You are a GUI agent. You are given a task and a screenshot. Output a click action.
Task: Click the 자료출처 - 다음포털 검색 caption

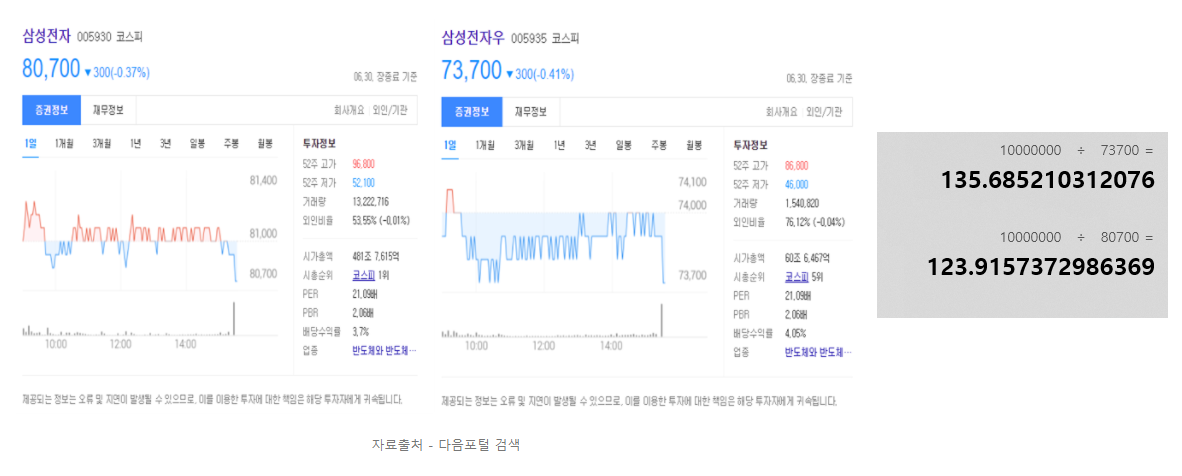pos(446,444)
